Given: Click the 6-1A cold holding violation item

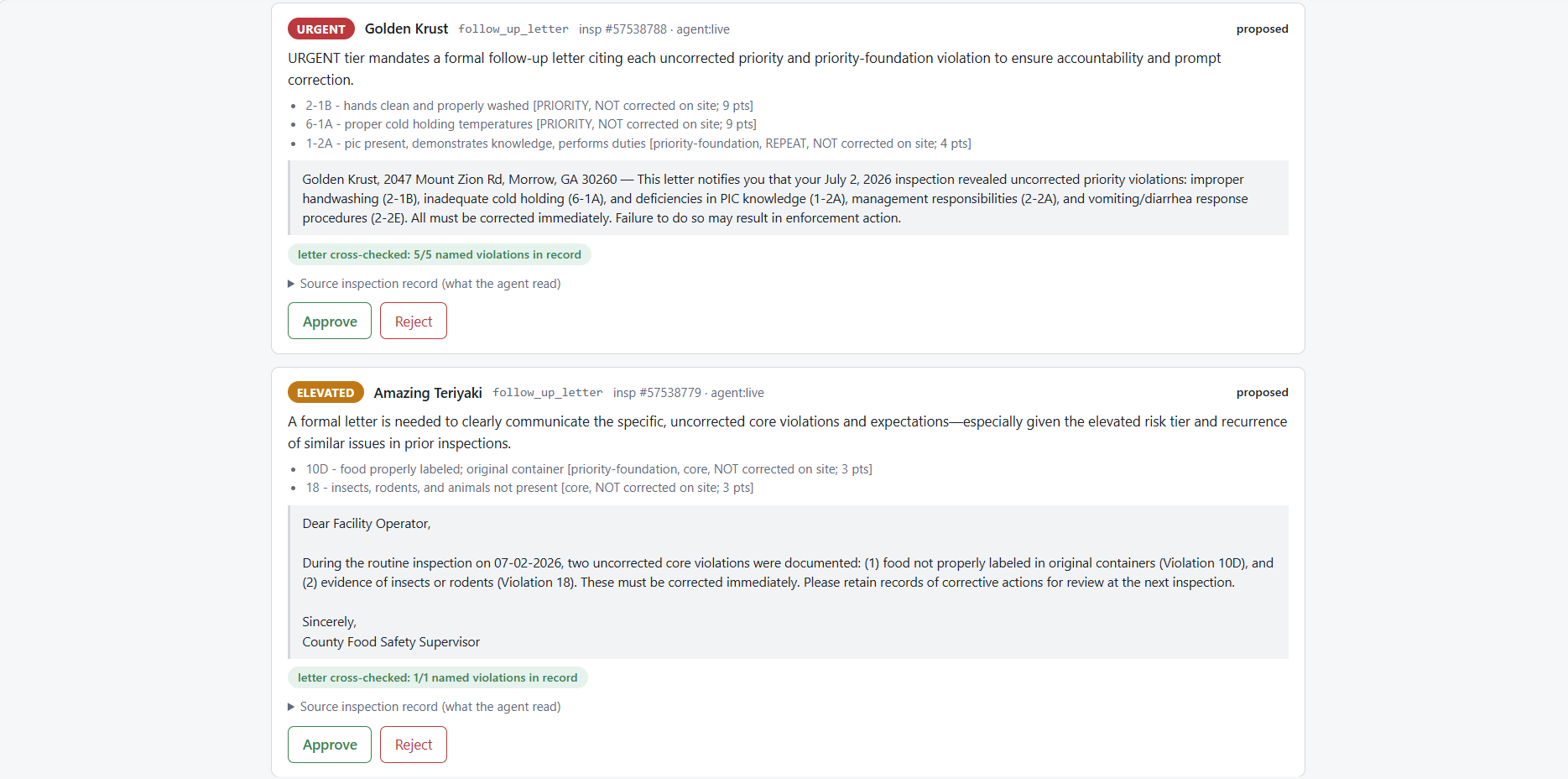Looking at the screenshot, I should (x=531, y=124).
